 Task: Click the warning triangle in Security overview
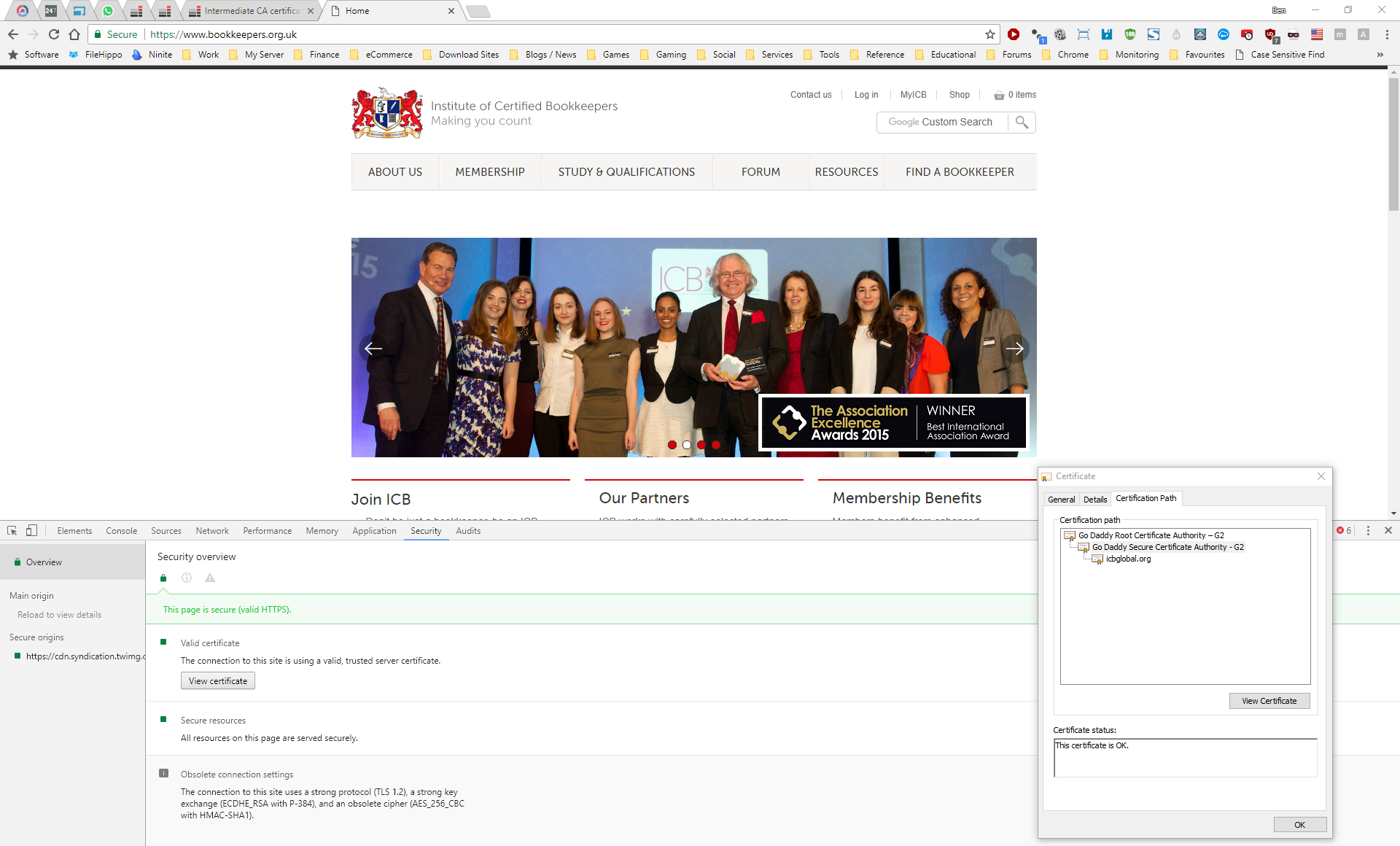pos(210,578)
